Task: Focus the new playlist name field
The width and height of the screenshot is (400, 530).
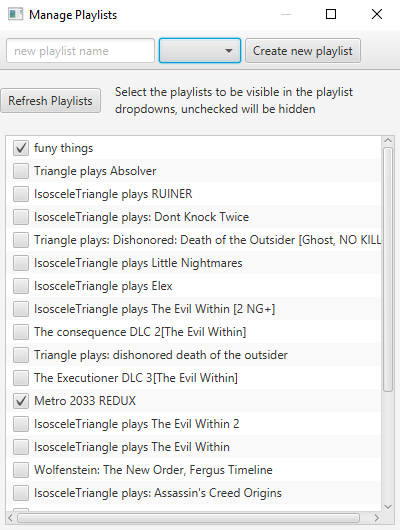Action: (x=80, y=51)
